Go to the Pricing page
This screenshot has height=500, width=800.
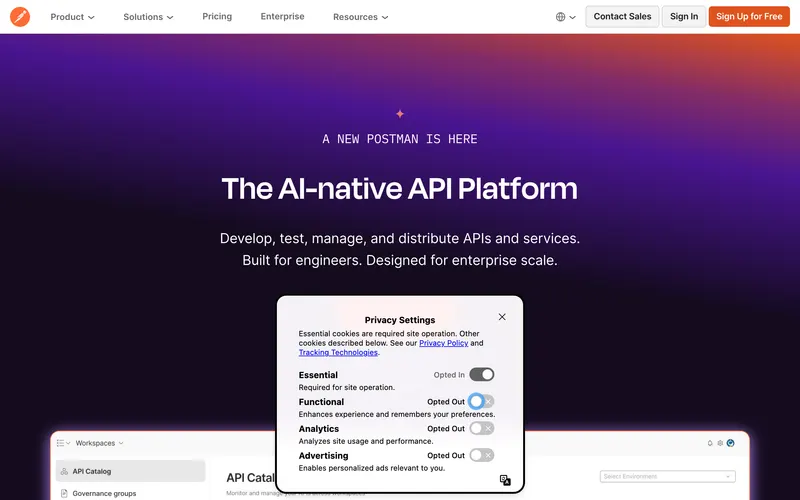[217, 16]
